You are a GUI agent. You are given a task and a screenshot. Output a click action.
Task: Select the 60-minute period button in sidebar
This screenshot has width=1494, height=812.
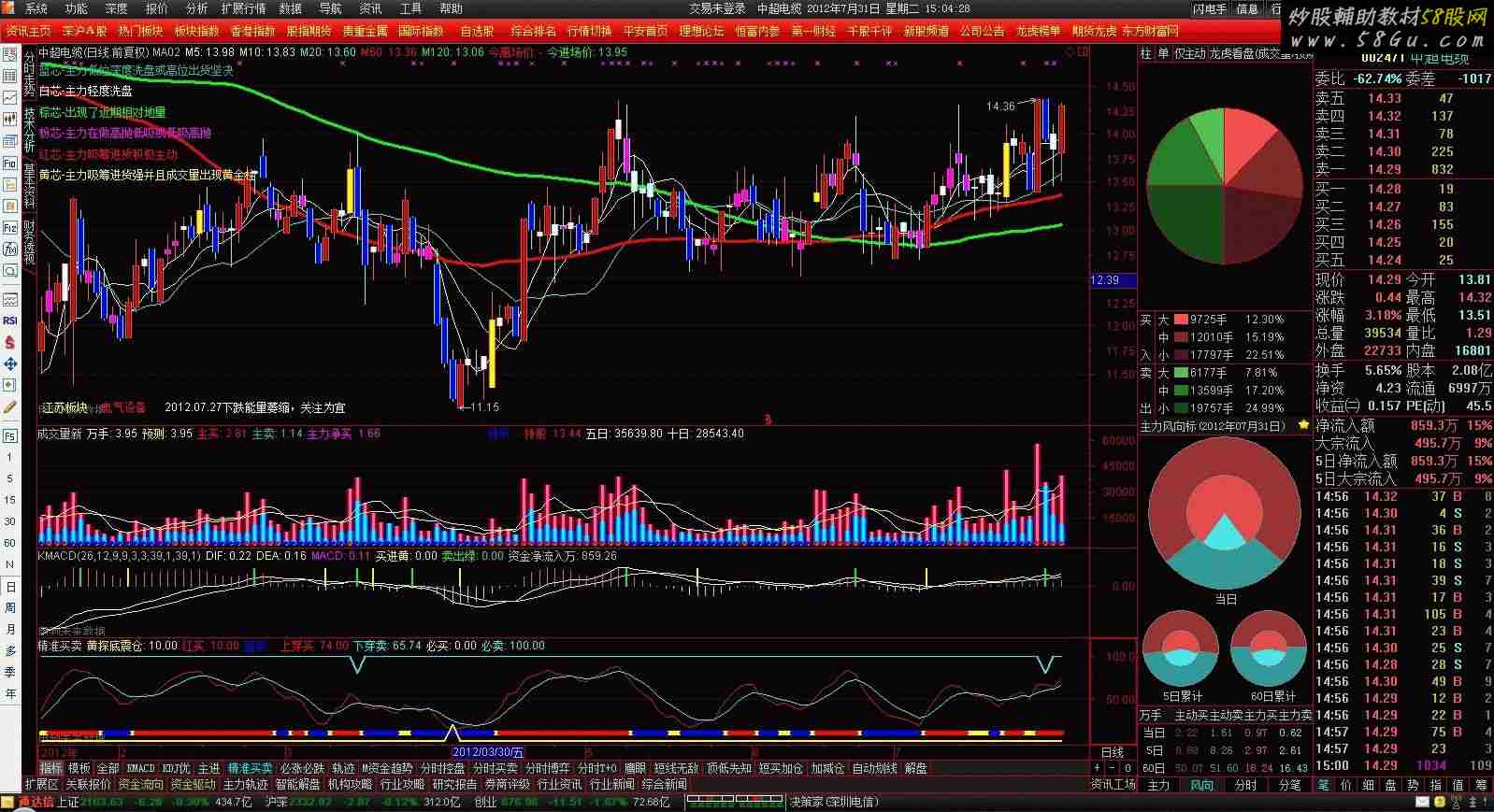click(10, 543)
